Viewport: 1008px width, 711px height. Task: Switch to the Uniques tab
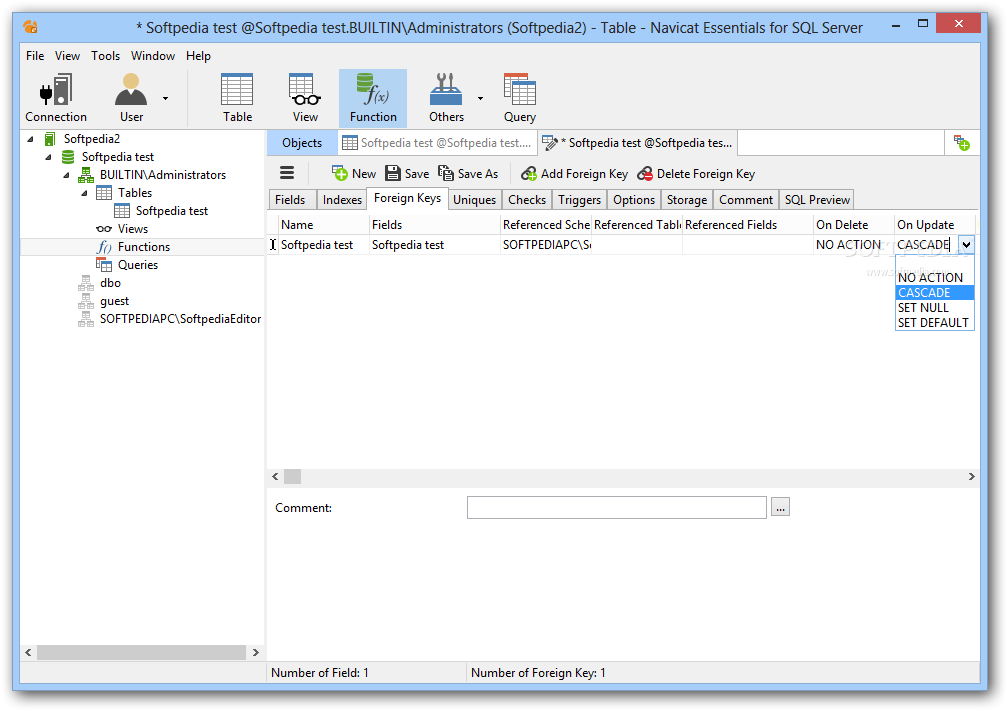474,200
